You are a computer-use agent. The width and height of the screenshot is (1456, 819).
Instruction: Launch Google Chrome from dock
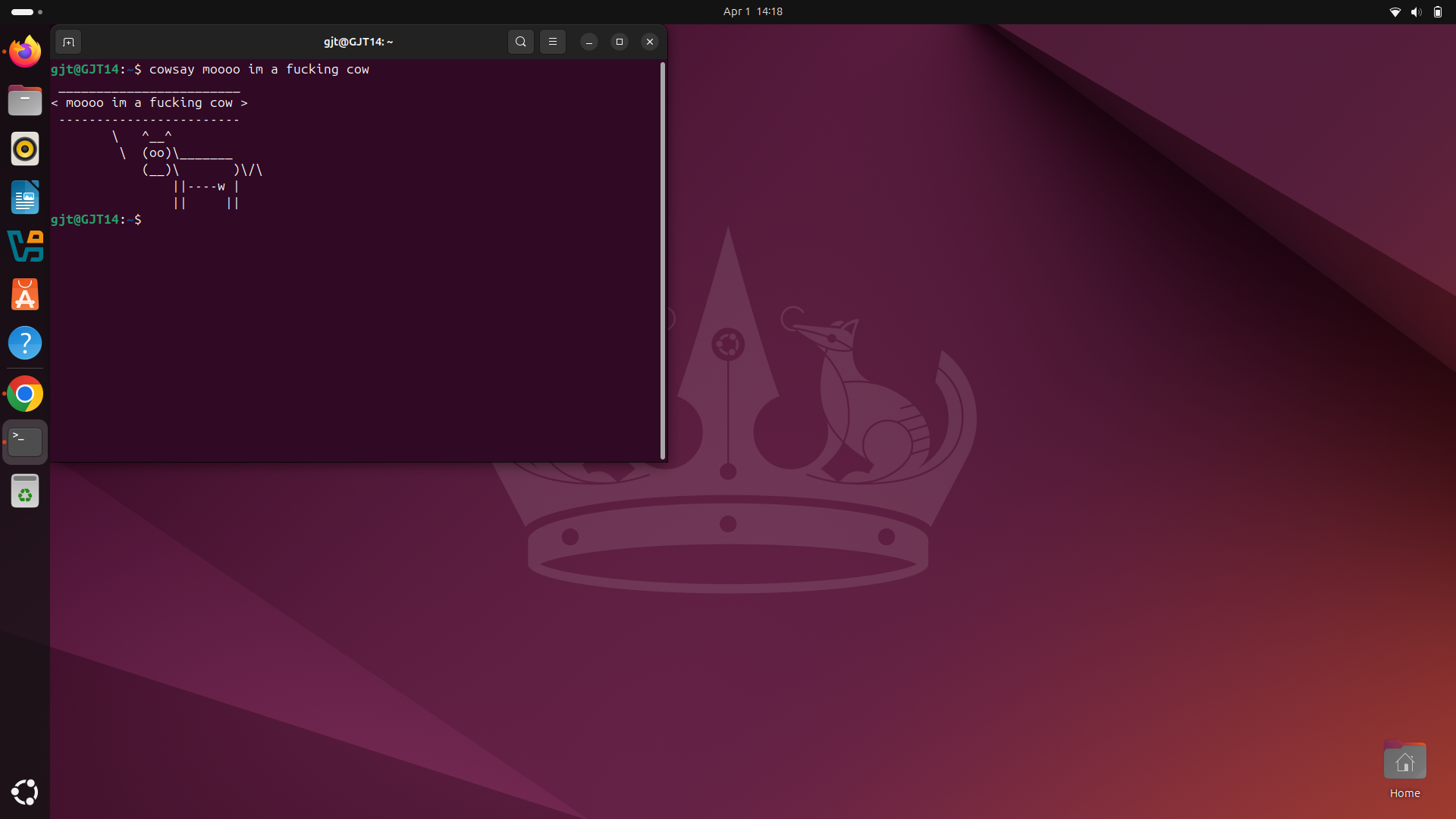25,394
